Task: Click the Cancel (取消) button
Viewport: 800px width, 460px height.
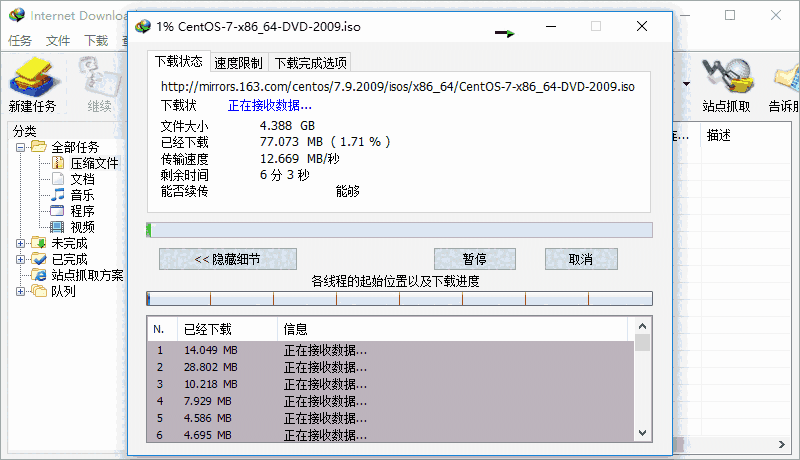Action: (581, 259)
